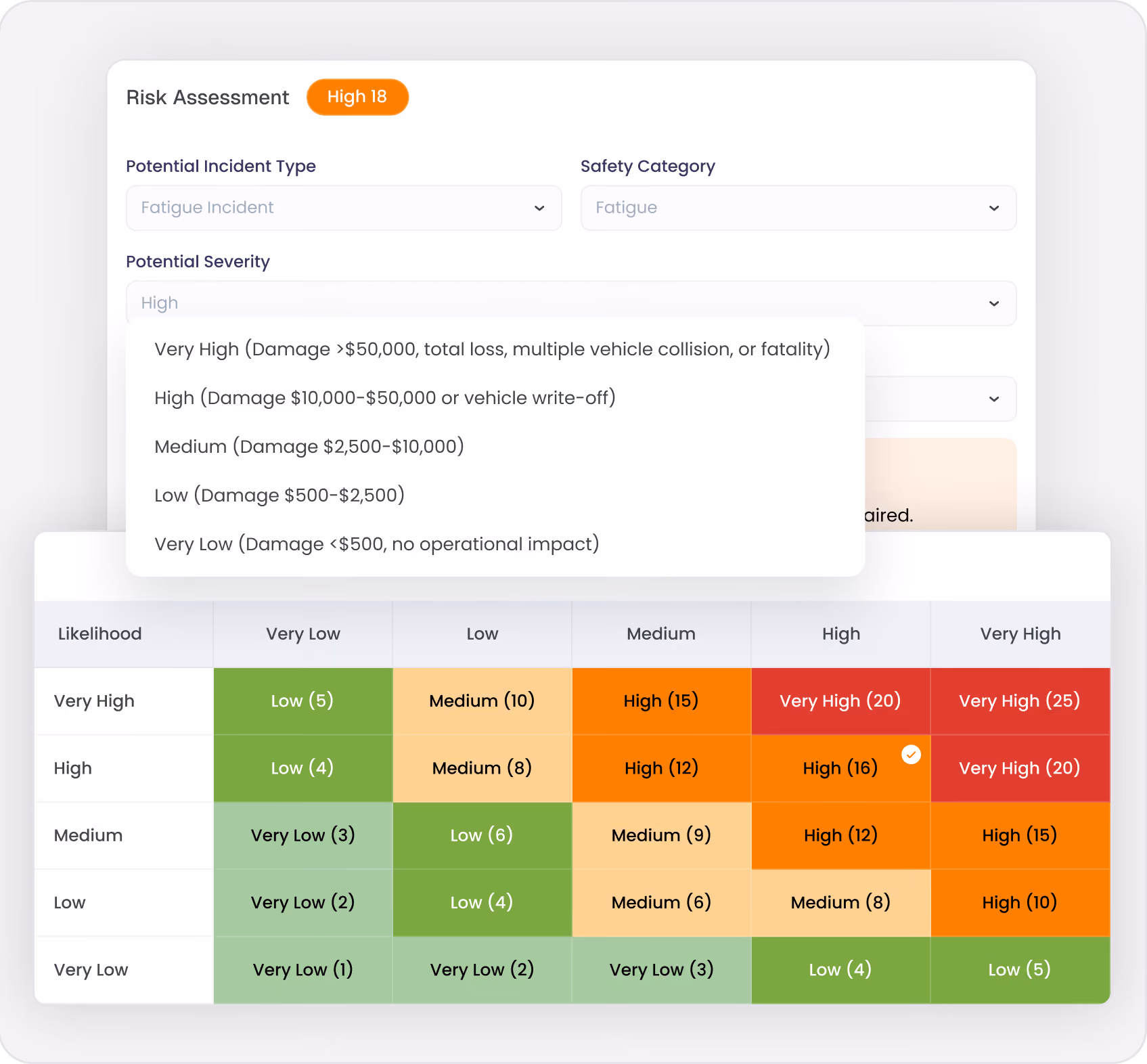Click the Very Low column header
Image resolution: width=1147 pixels, height=1064 pixels.
pos(302,634)
